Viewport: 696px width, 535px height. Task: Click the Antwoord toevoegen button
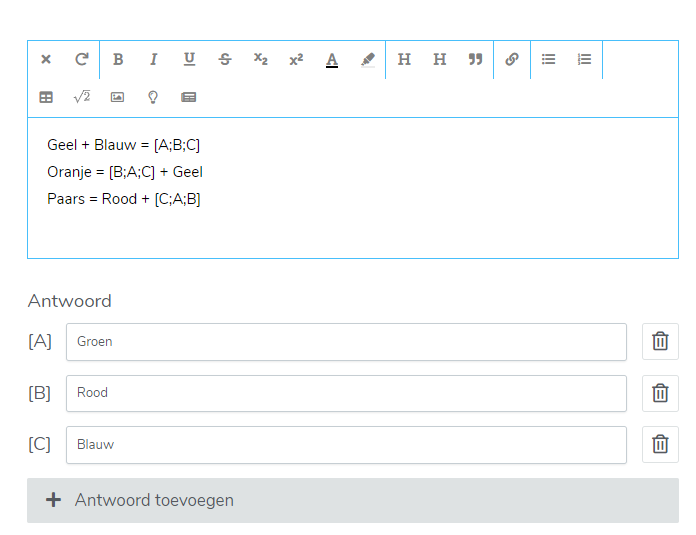353,500
